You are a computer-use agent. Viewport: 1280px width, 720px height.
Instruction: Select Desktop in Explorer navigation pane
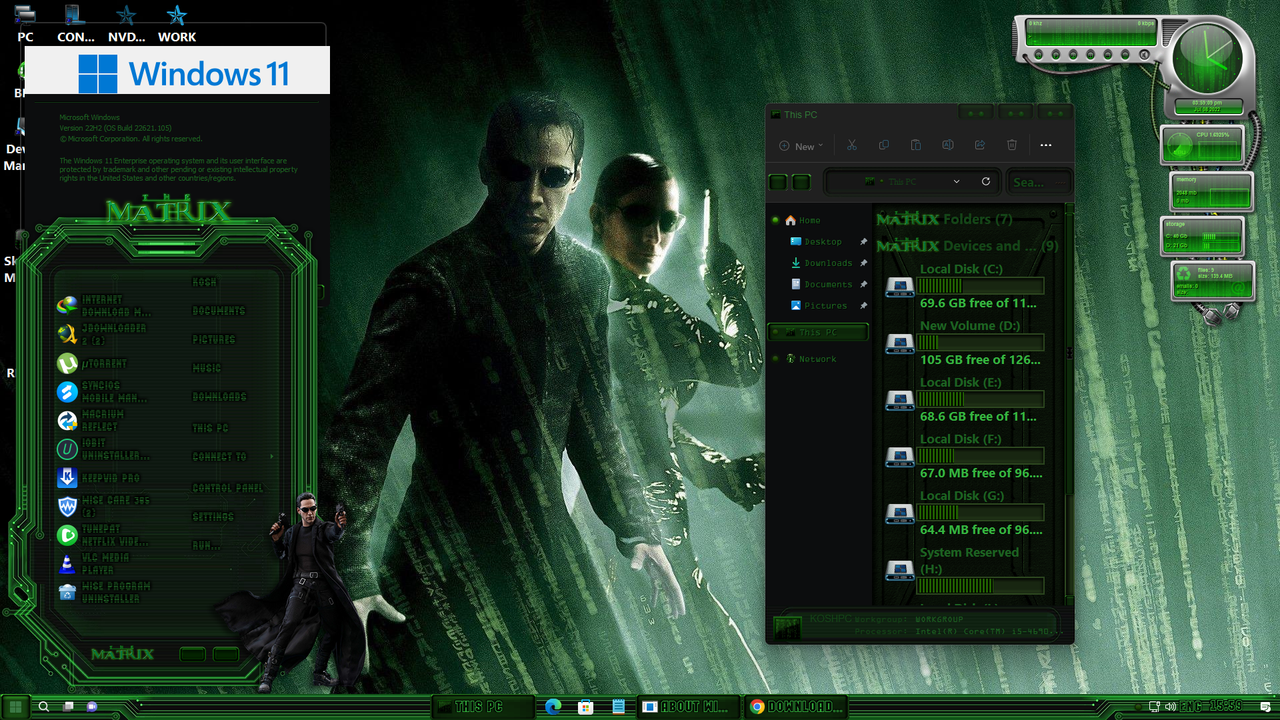(x=823, y=242)
